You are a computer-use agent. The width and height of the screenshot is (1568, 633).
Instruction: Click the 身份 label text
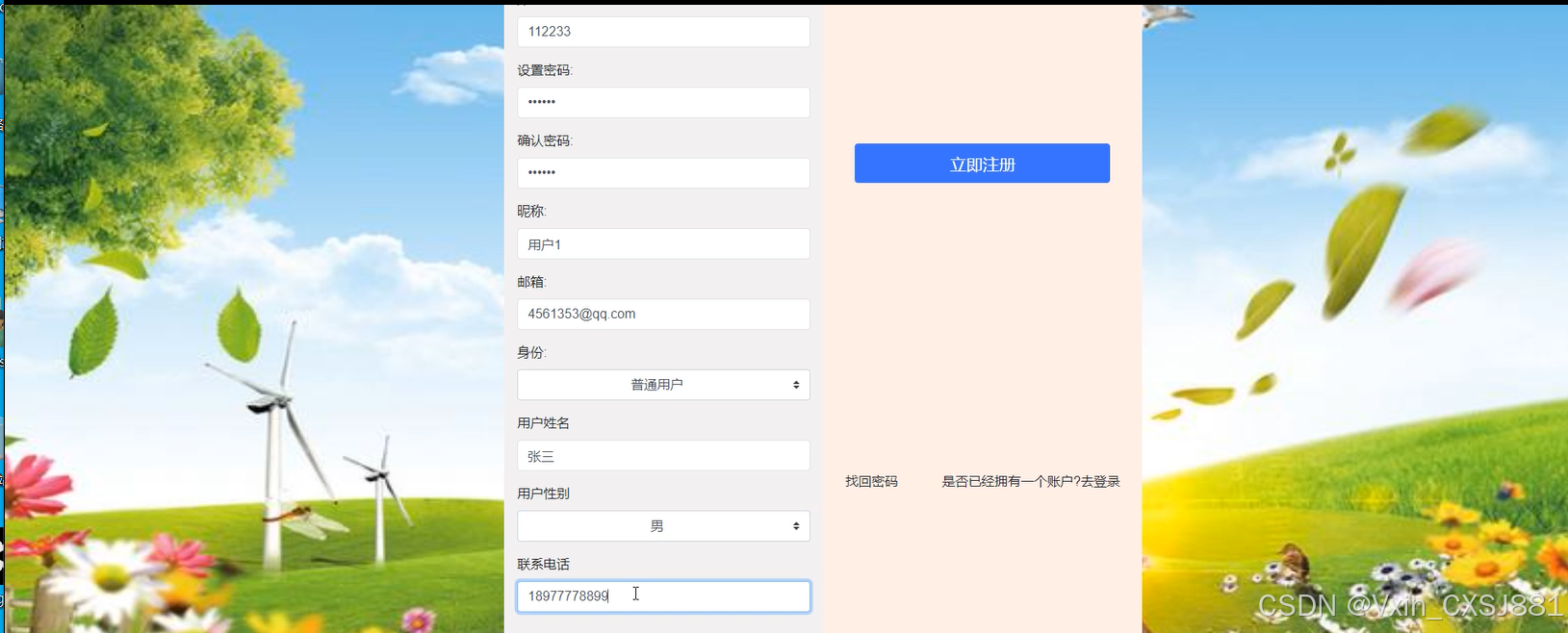tap(531, 352)
